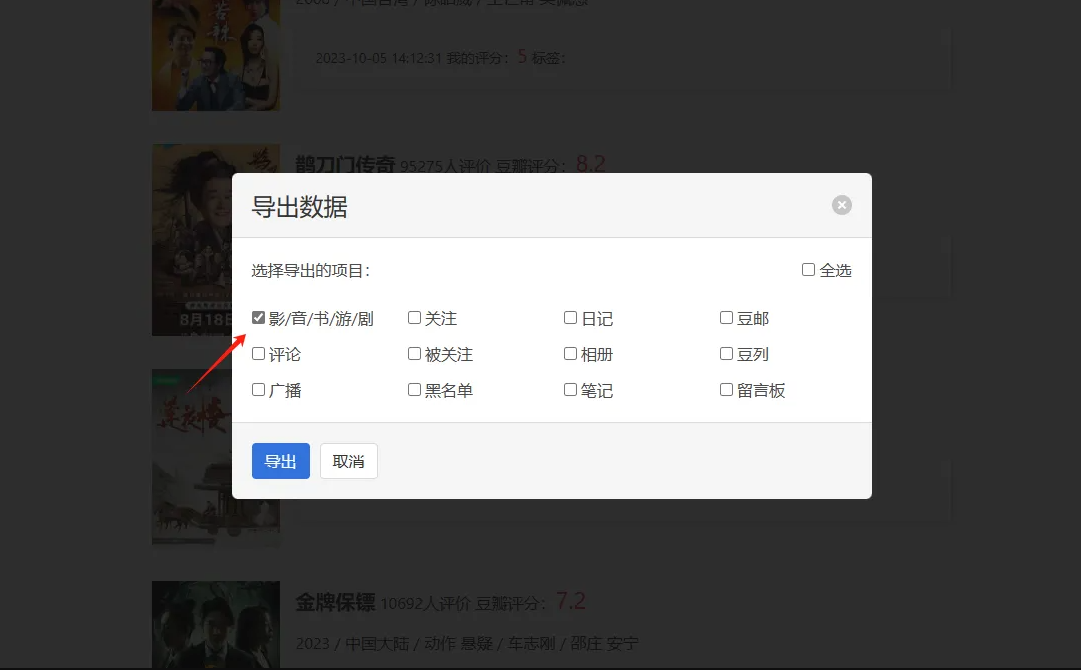Uncheck the 影/音/书/游/剧 checkbox
Viewport: 1081px width, 670px height.
tap(259, 318)
